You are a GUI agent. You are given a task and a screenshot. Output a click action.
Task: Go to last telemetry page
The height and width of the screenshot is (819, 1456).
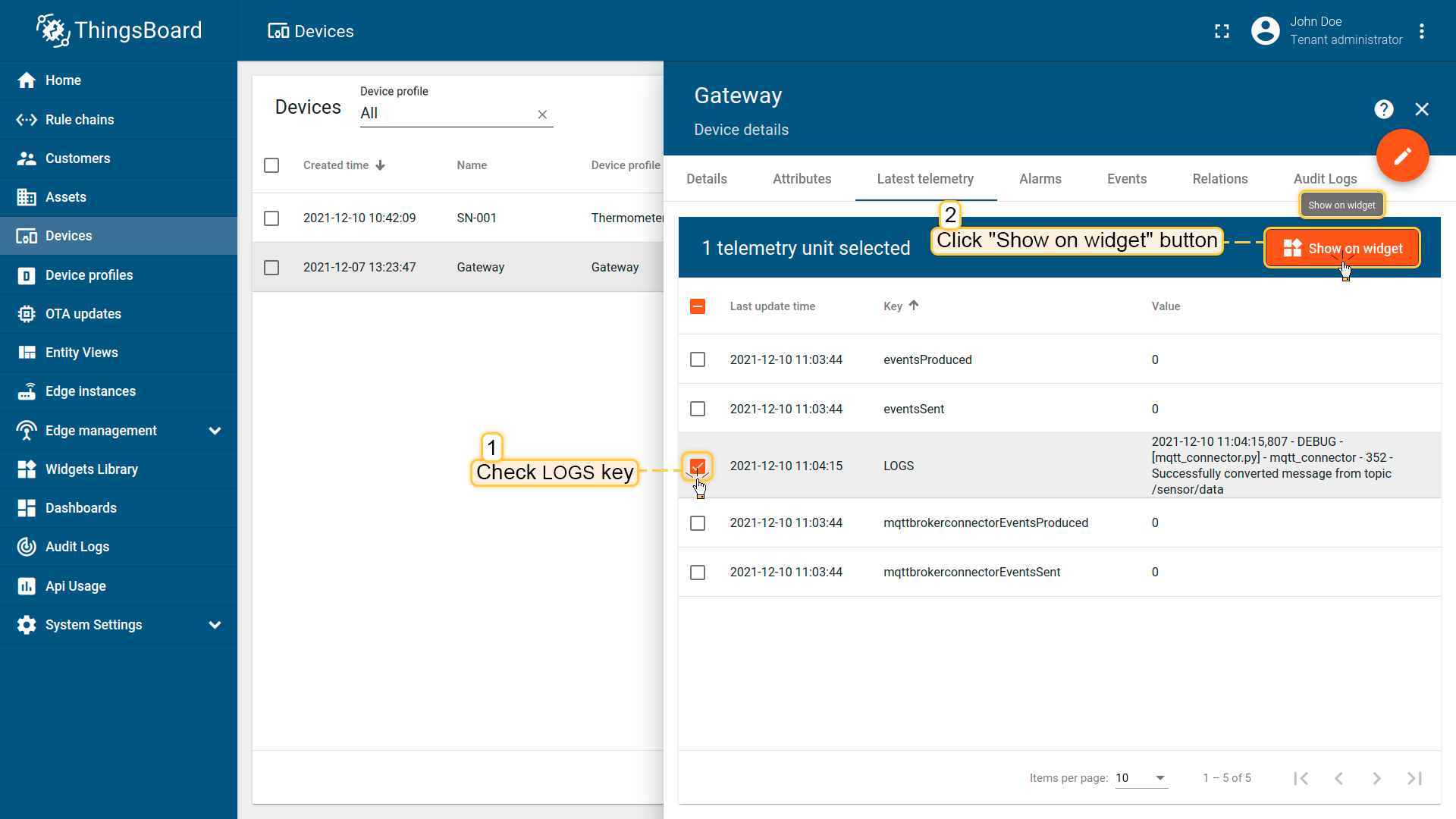[x=1415, y=778]
